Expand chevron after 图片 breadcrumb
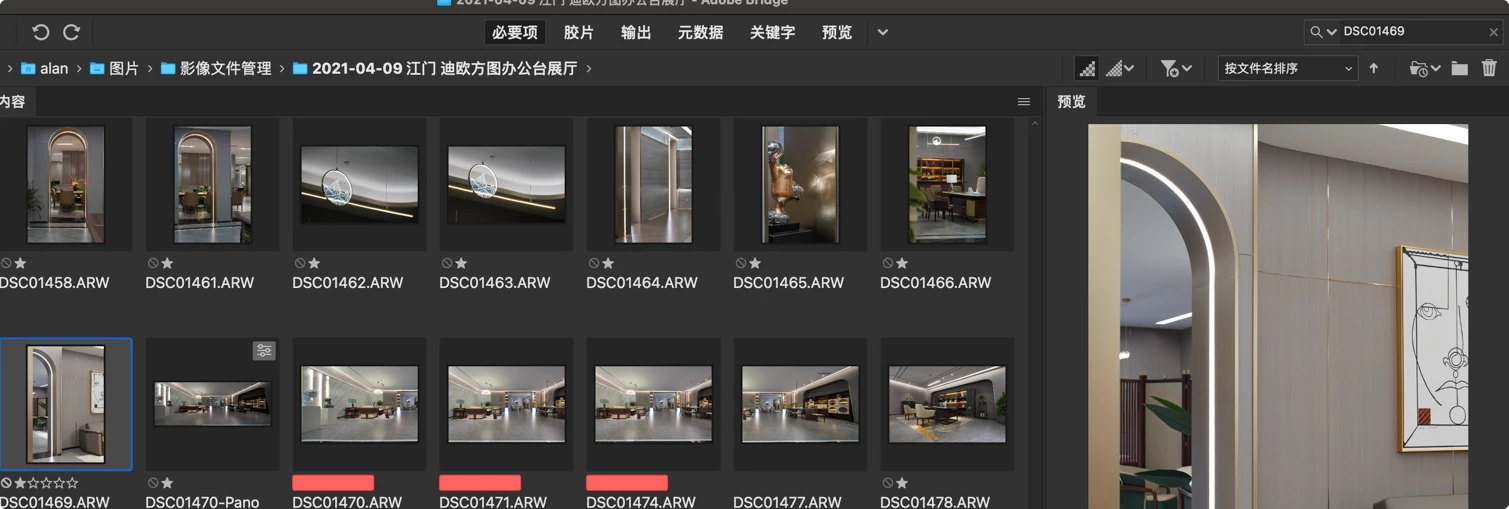Screen dimensions: 1509x509 tap(150, 68)
